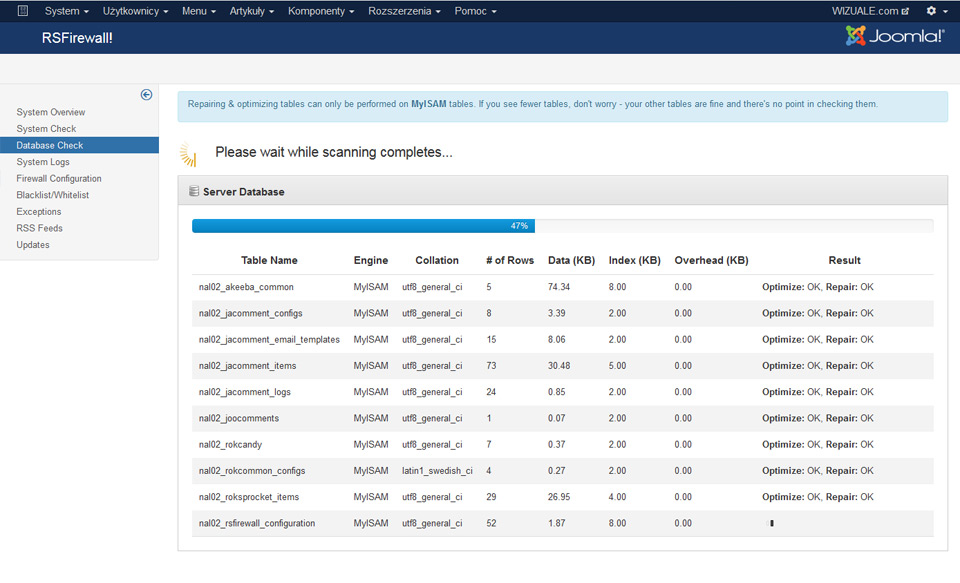Click the Result column header
The width and height of the screenshot is (960, 583).
(845, 260)
